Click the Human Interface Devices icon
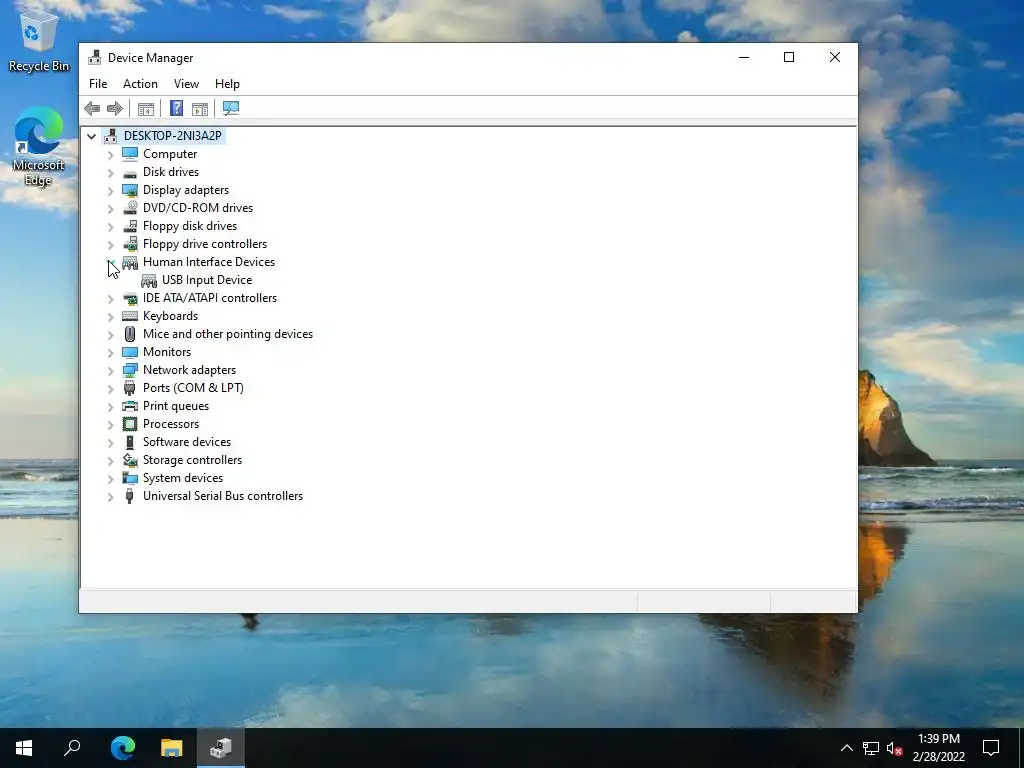The image size is (1024, 768). pos(130,262)
